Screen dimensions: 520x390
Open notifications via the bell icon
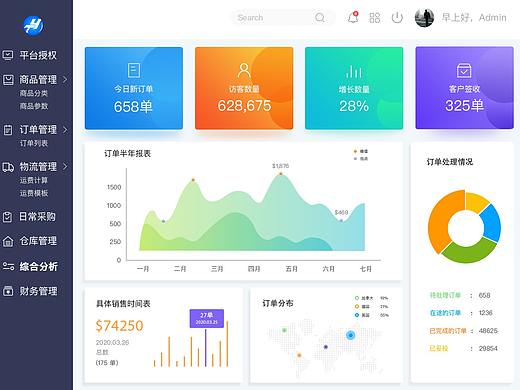pos(353,17)
